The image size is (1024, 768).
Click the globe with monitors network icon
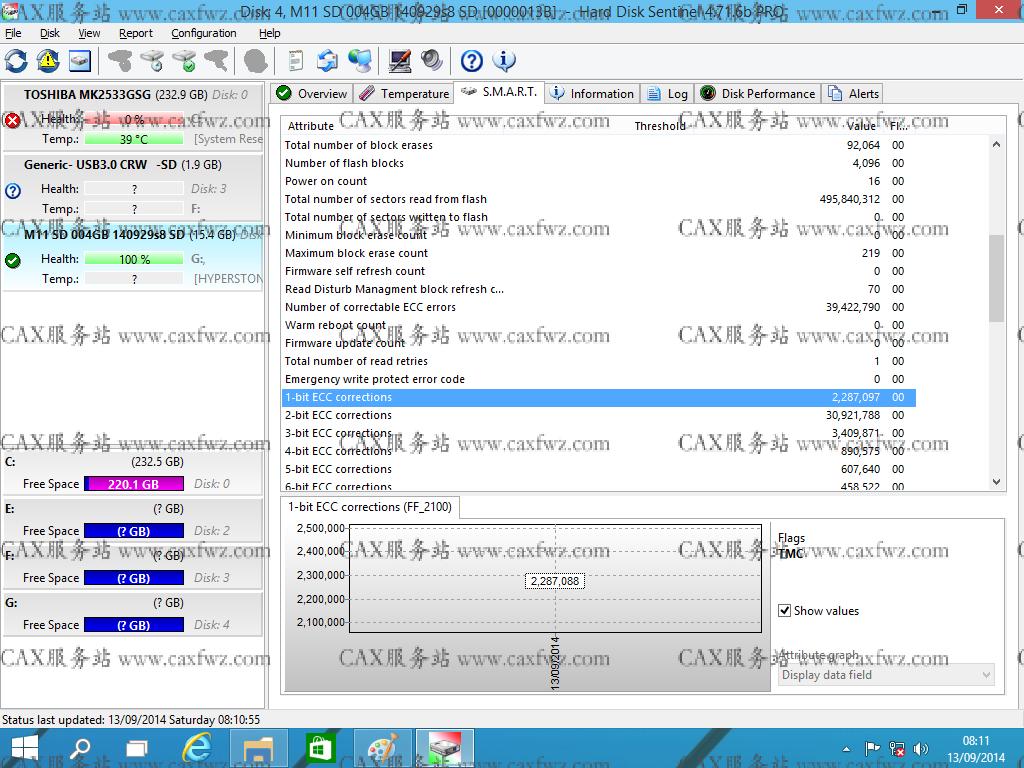[x=360, y=61]
